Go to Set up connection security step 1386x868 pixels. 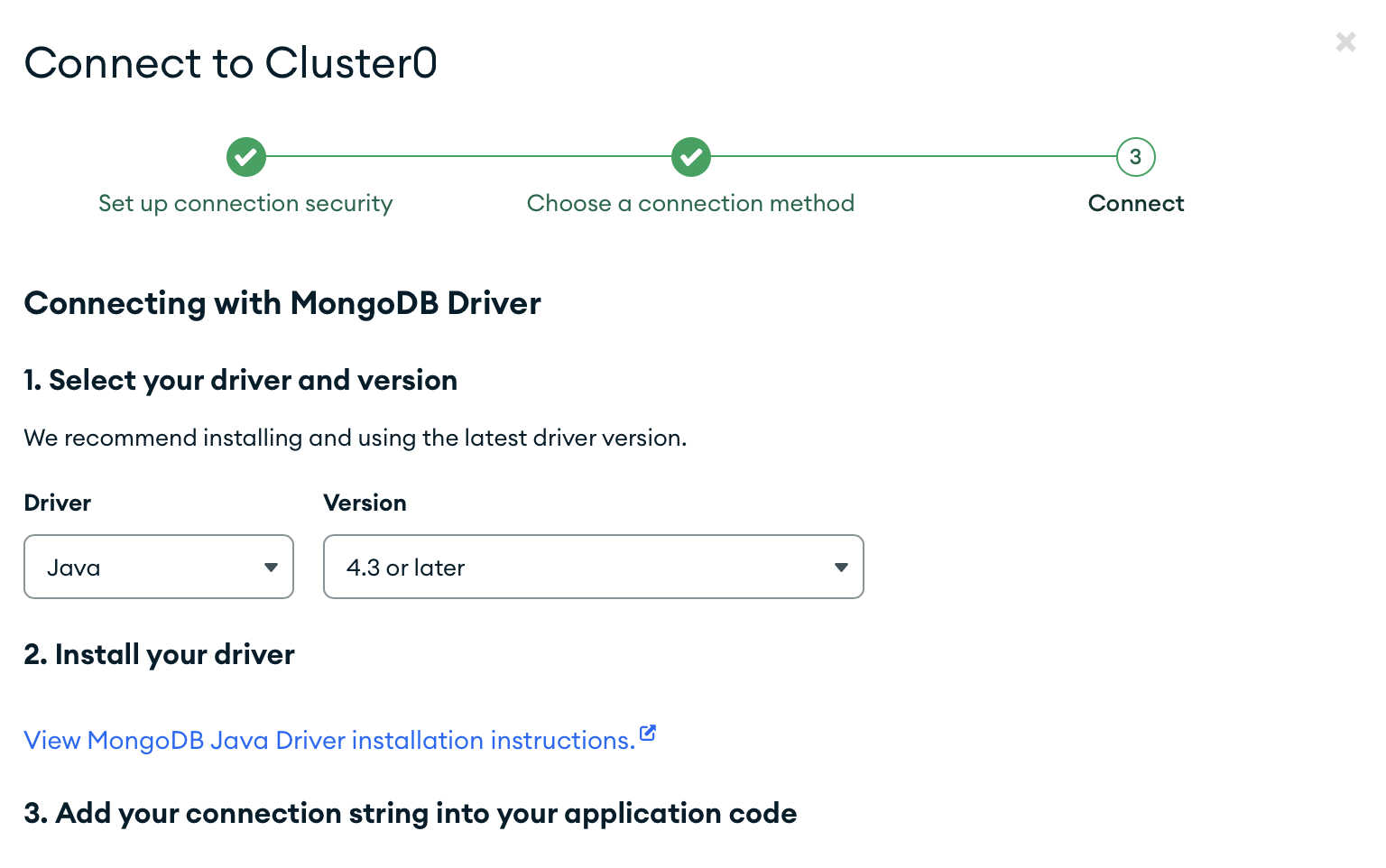point(245,204)
